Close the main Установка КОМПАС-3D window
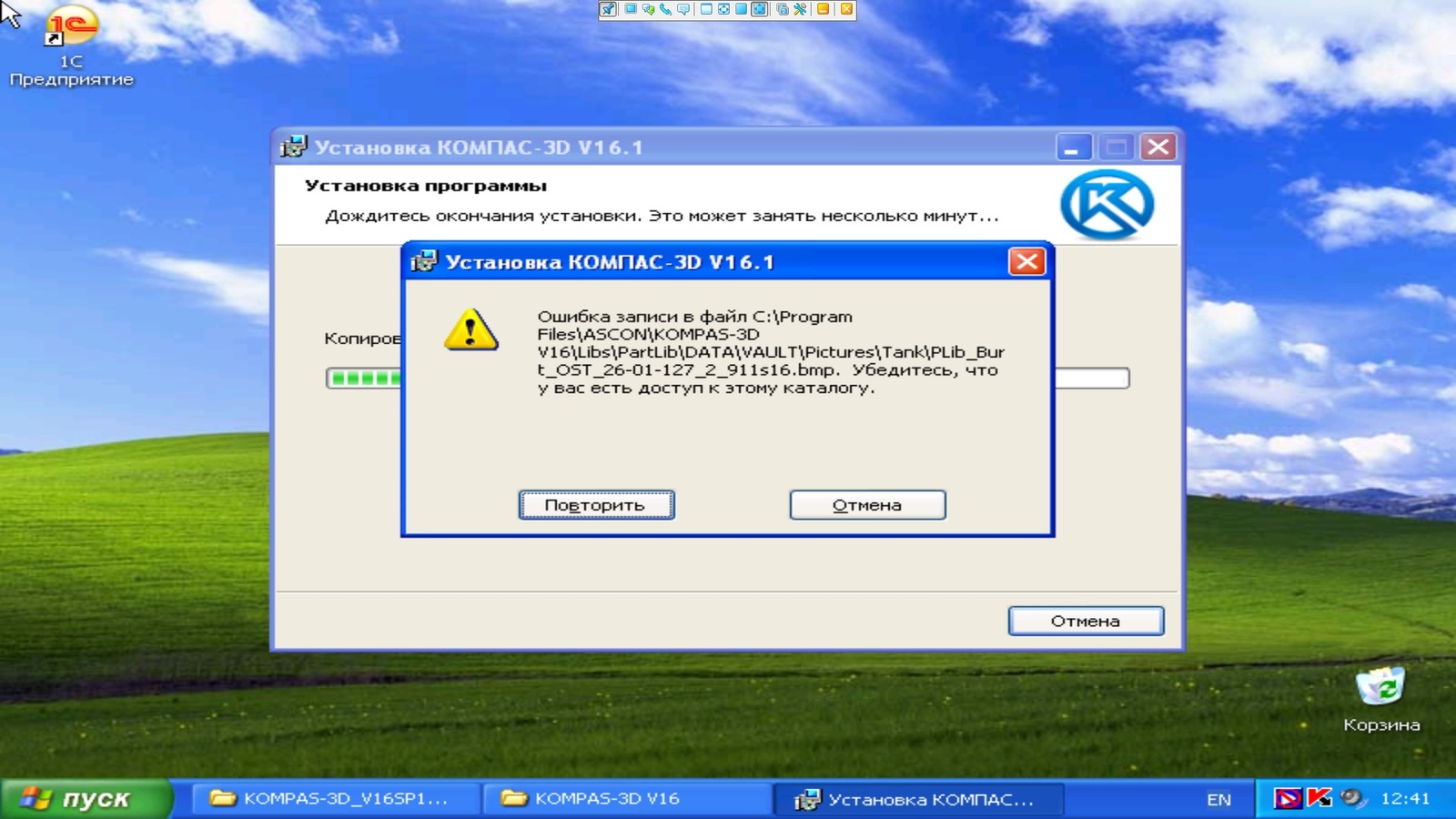This screenshot has height=819, width=1456. (1158, 147)
